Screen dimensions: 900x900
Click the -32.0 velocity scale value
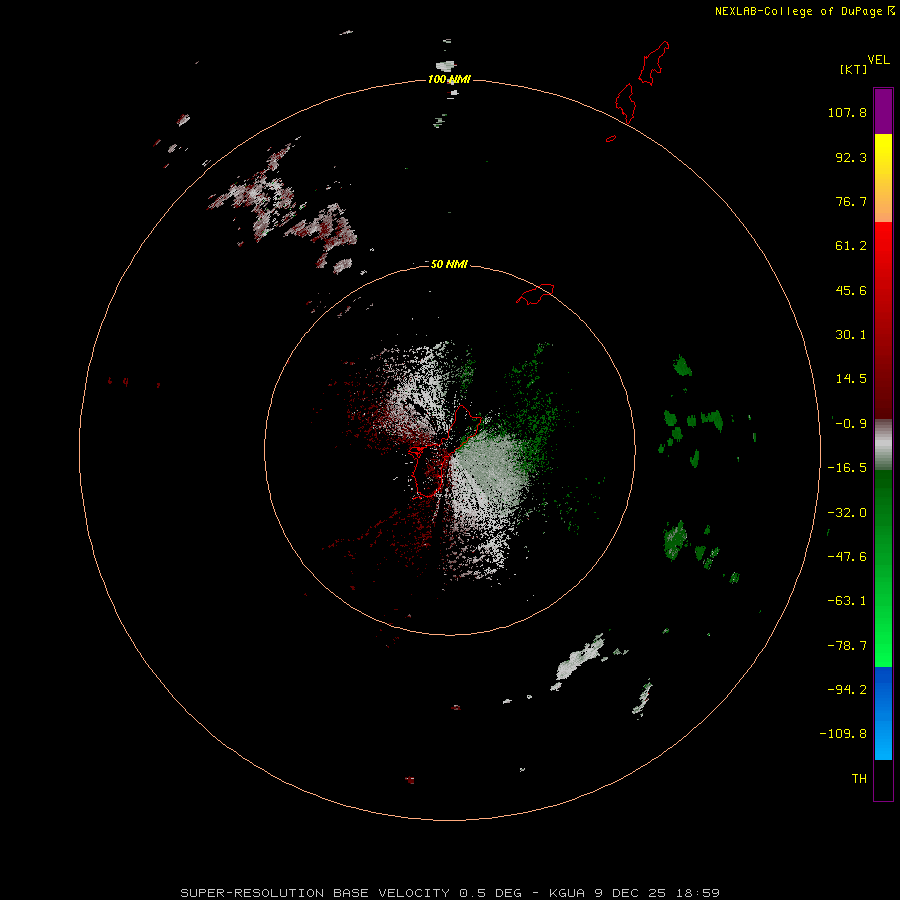[847, 513]
